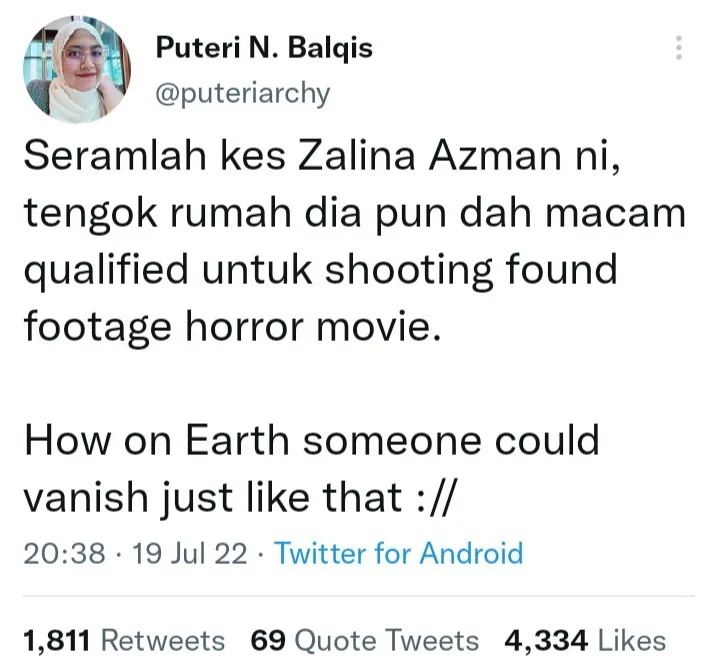Click the "How on Earth someone could" line

(311, 441)
